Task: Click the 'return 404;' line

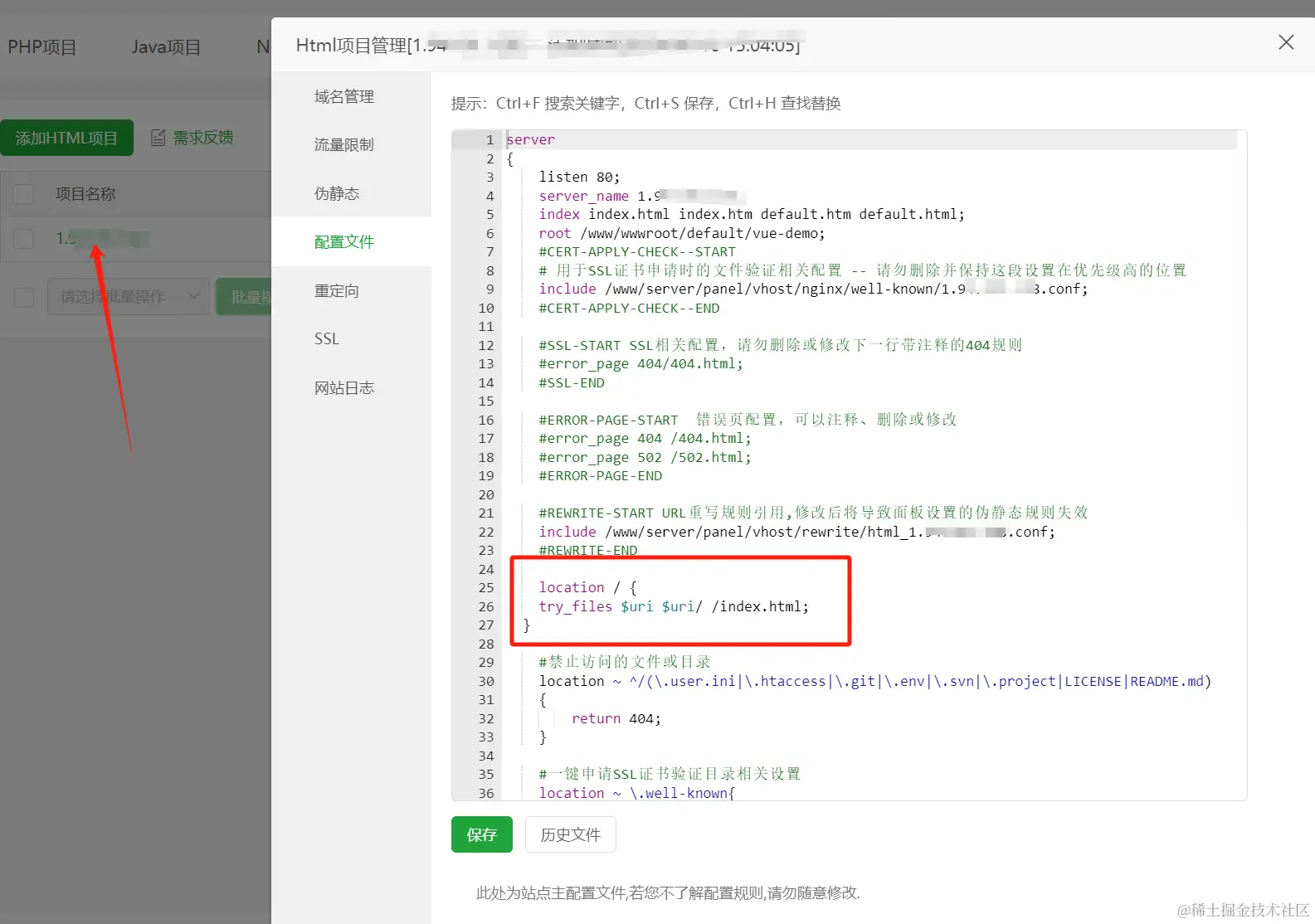Action: (x=616, y=718)
